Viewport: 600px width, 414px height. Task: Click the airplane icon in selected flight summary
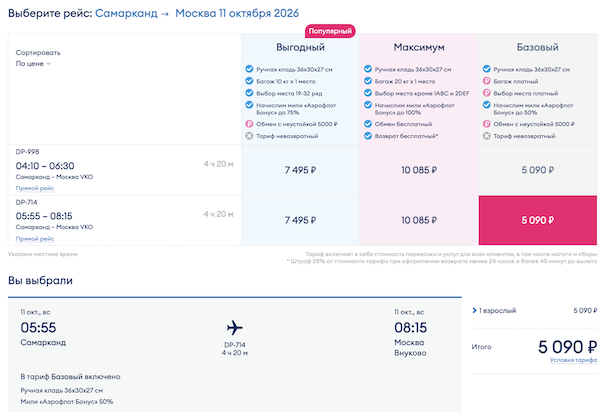coord(235,328)
